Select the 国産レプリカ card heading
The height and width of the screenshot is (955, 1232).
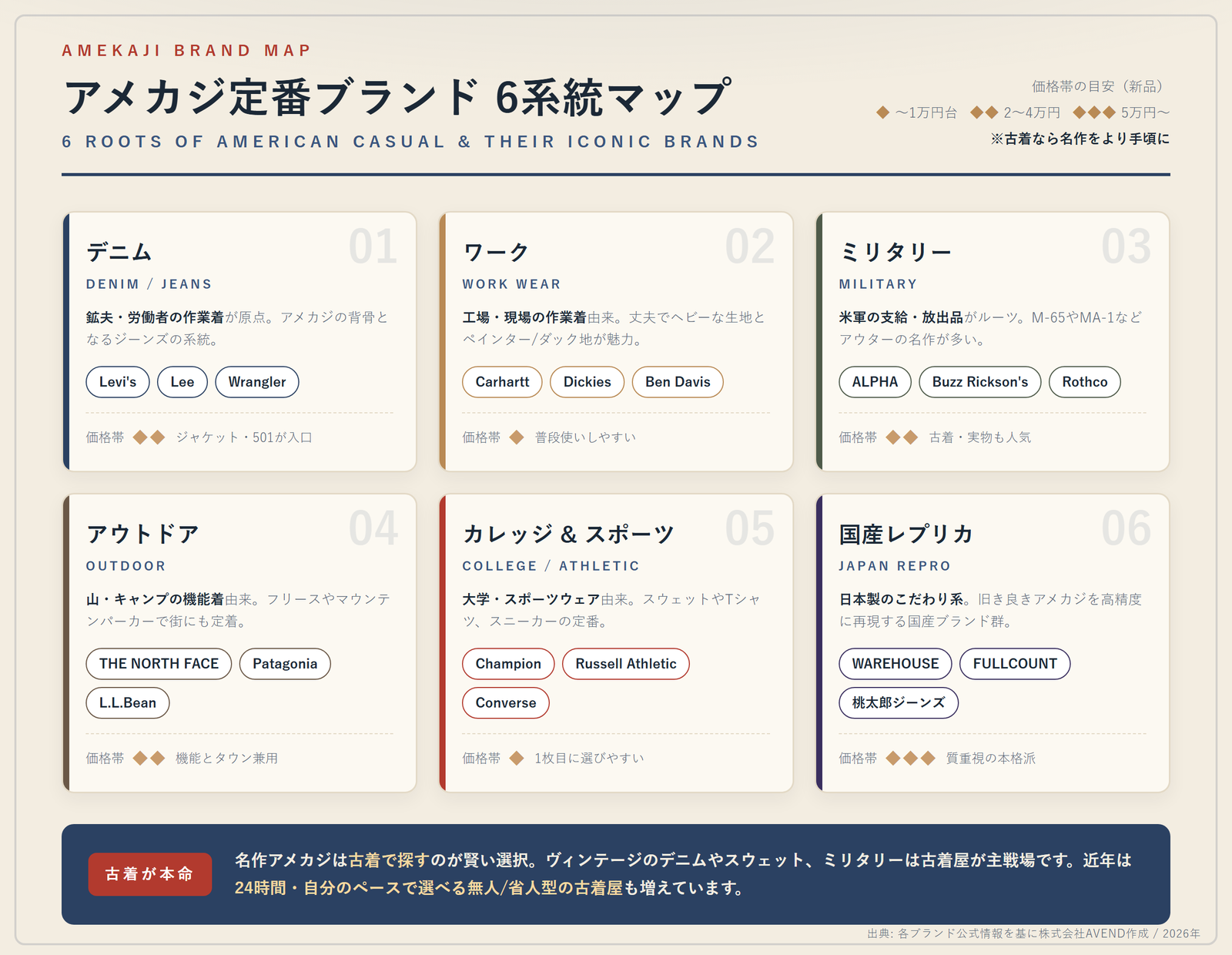point(906,534)
